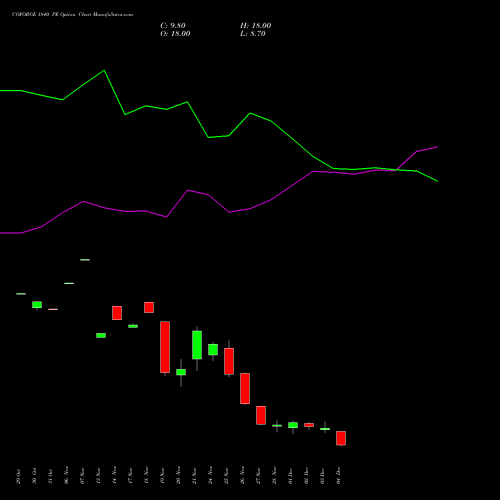Select the 19 Nov date label
This screenshot has width=500, height=500.
162,475
